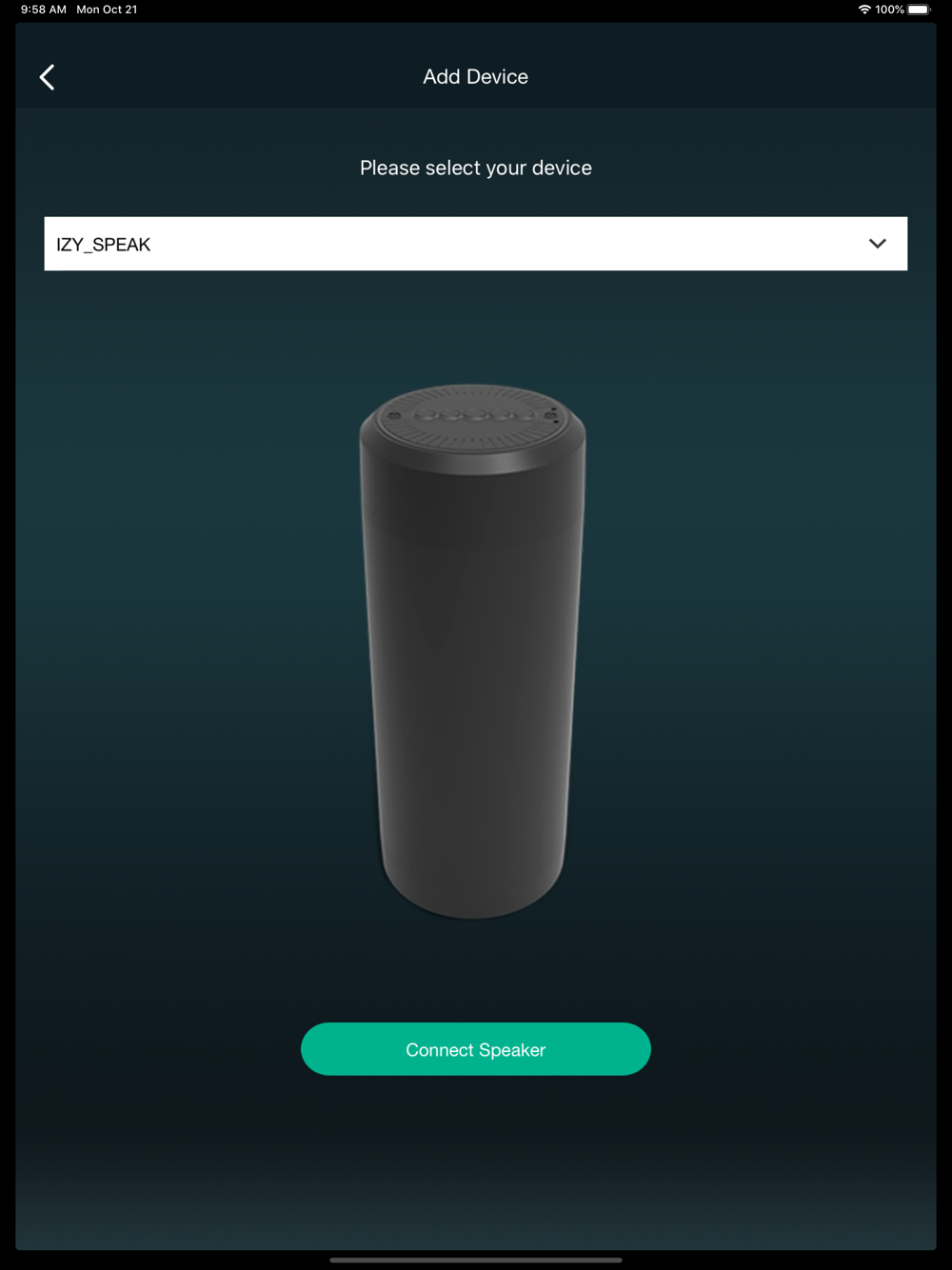952x1270 pixels.
Task: Tap the Connect Speaker button
Action: [475, 1049]
